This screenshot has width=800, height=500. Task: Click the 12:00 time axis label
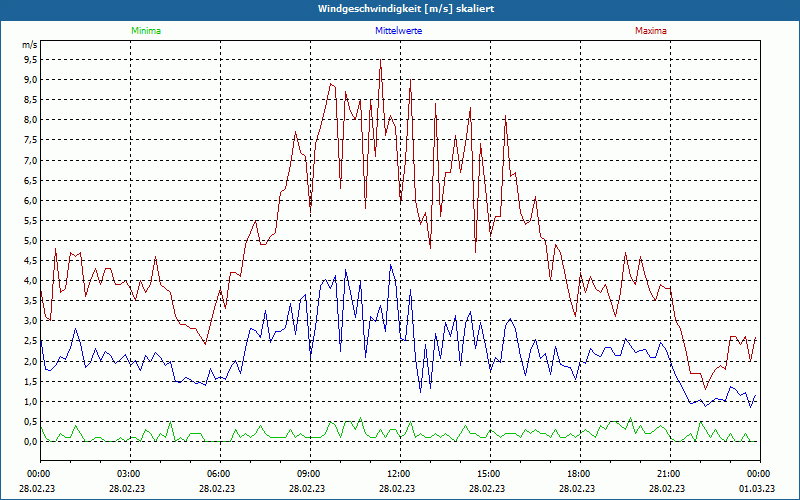[399, 473]
